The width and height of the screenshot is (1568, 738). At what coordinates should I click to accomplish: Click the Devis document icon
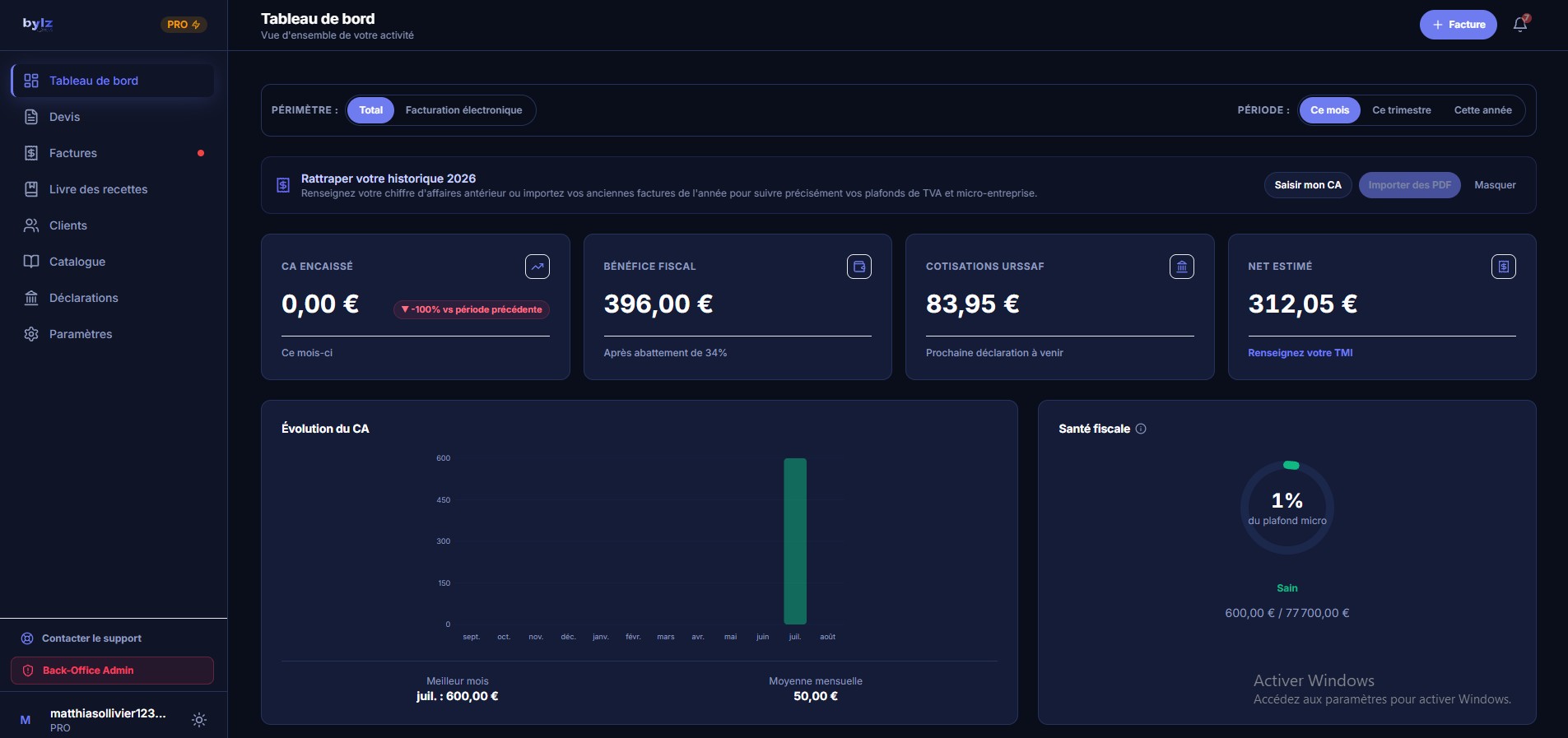[x=31, y=117]
